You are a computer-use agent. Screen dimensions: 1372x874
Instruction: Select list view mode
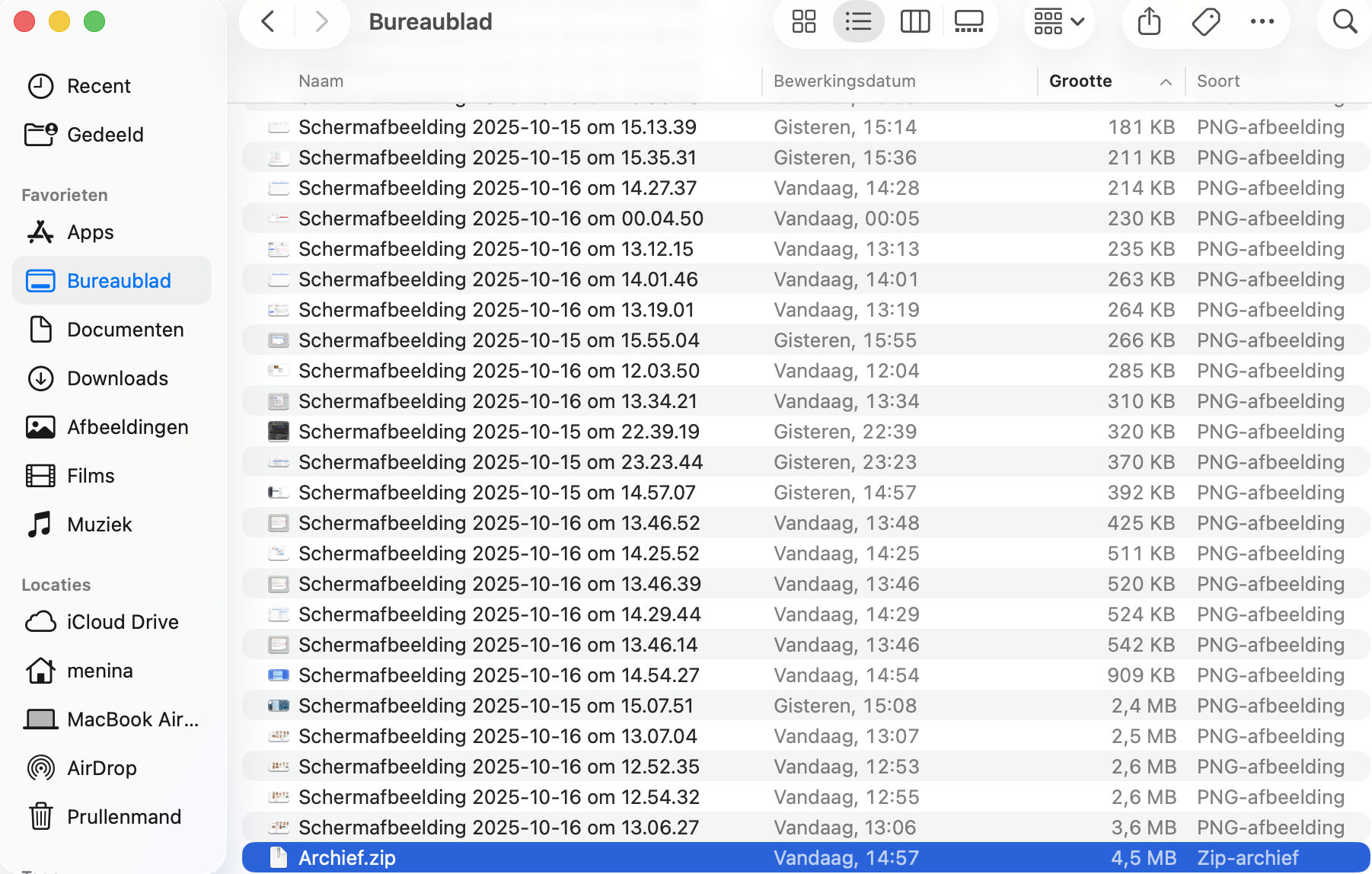coord(858,21)
